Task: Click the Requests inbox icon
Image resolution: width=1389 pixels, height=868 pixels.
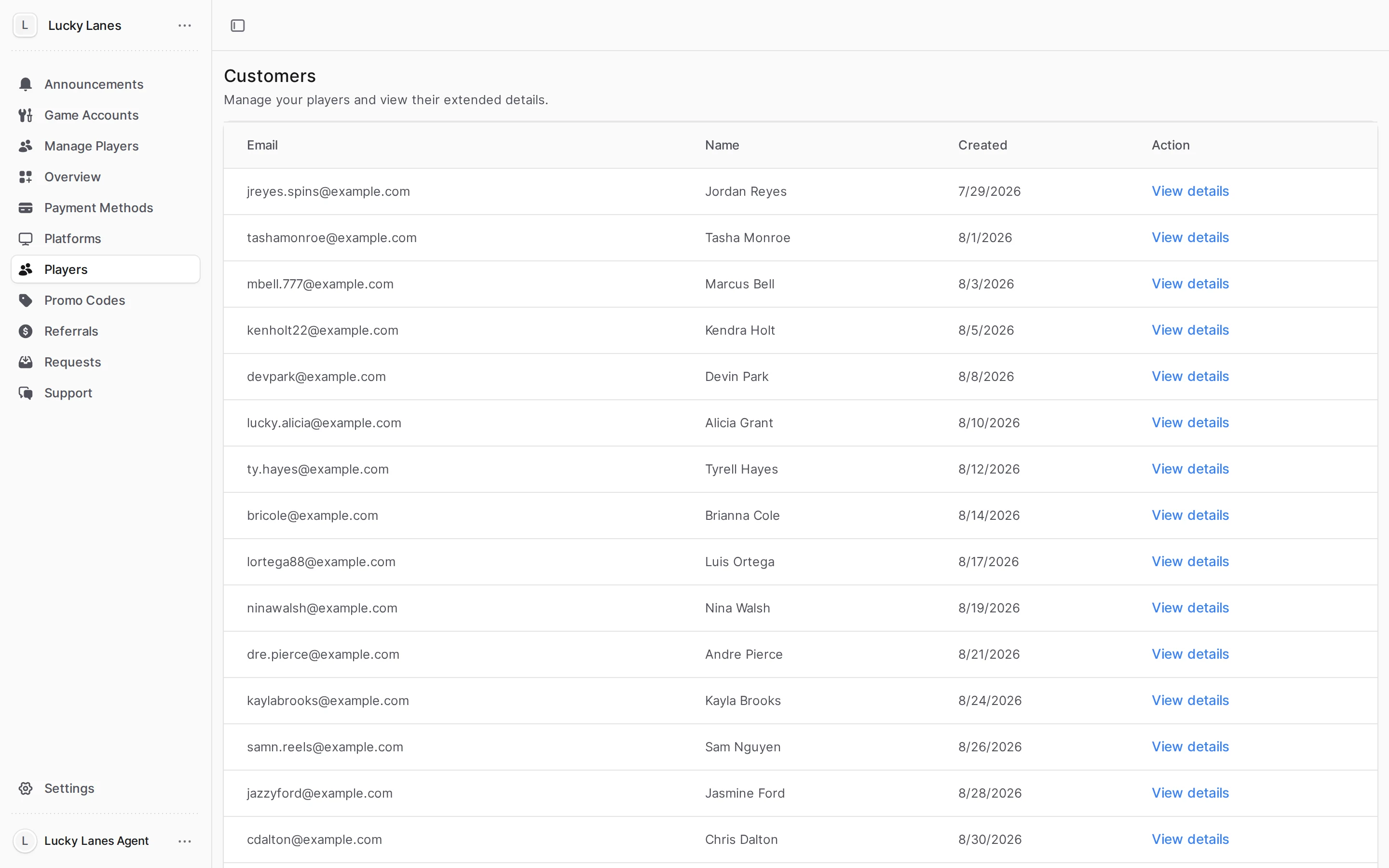Action: click(x=25, y=362)
